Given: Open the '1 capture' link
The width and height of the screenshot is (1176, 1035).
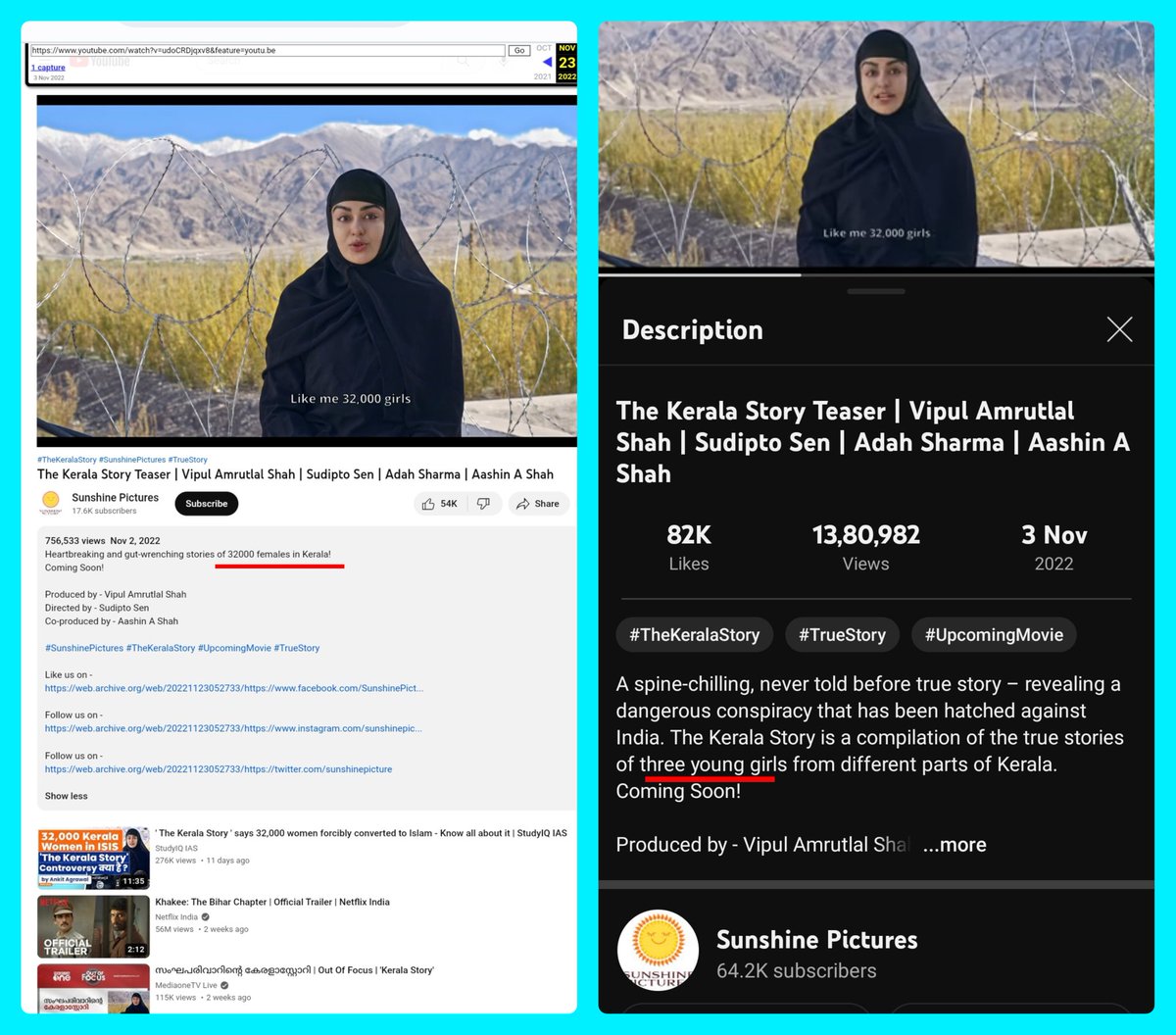Looking at the screenshot, I should [48, 68].
